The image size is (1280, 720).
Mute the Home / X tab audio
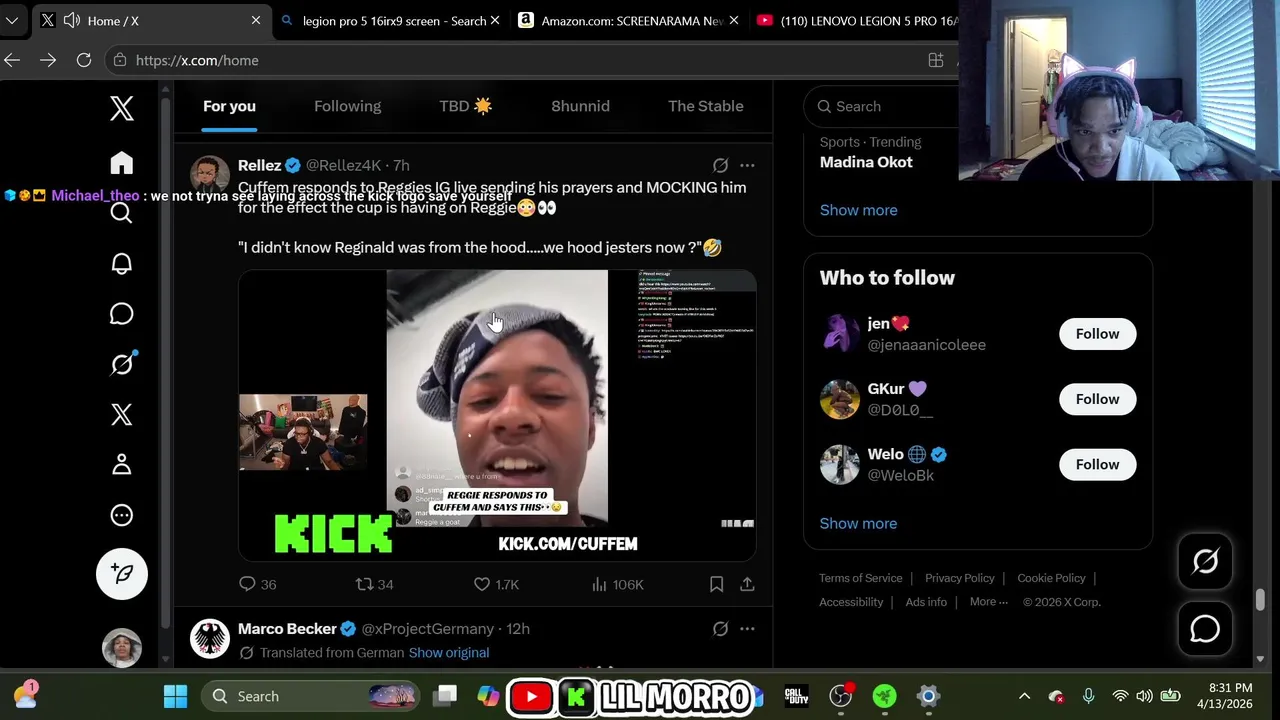coord(71,20)
